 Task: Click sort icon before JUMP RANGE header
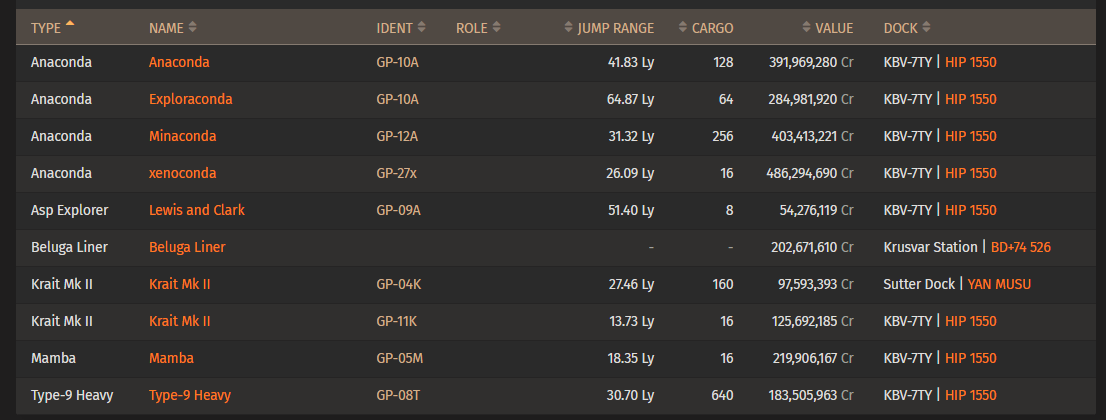(x=569, y=28)
